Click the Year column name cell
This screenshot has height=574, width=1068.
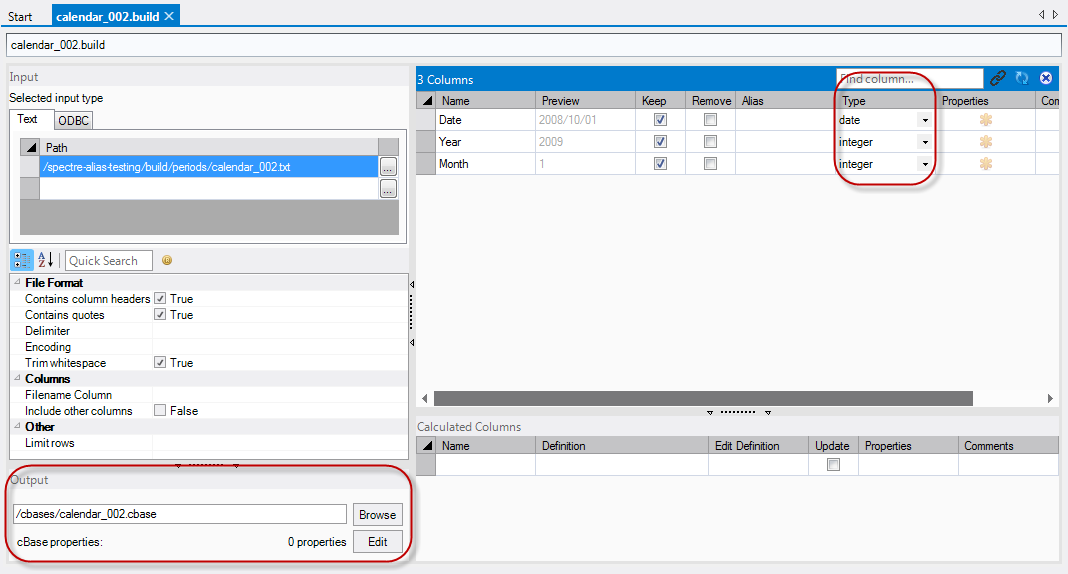coord(486,142)
